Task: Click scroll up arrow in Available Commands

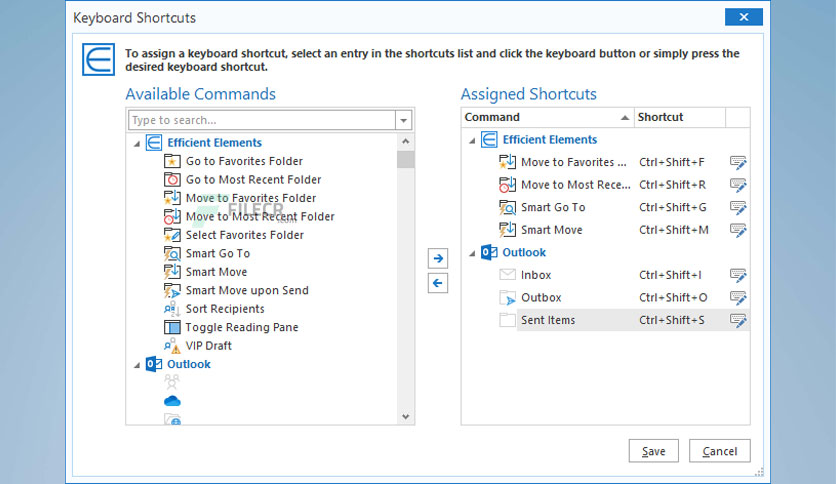Action: click(x=406, y=141)
